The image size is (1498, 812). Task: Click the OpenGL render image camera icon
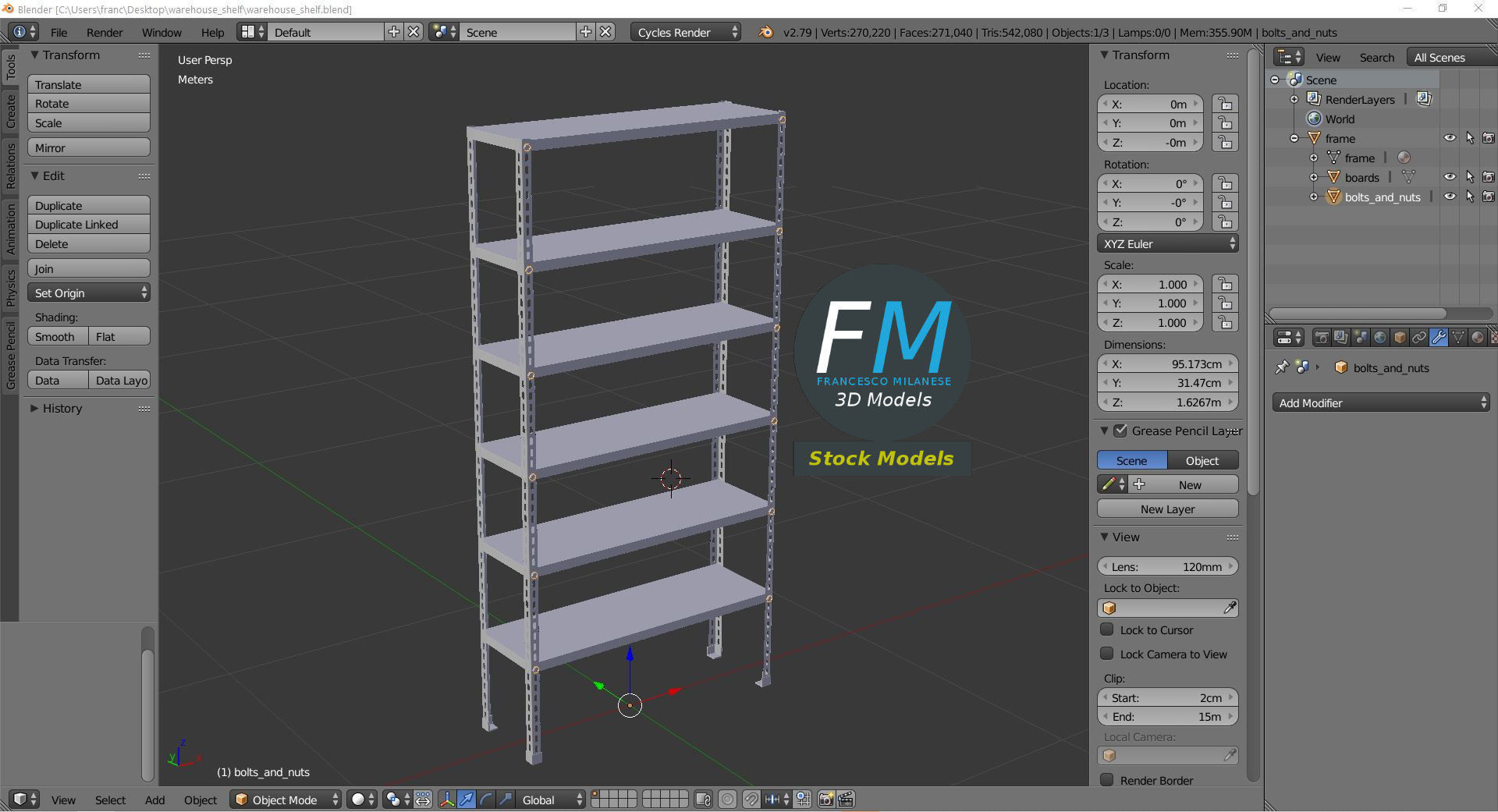(x=825, y=800)
